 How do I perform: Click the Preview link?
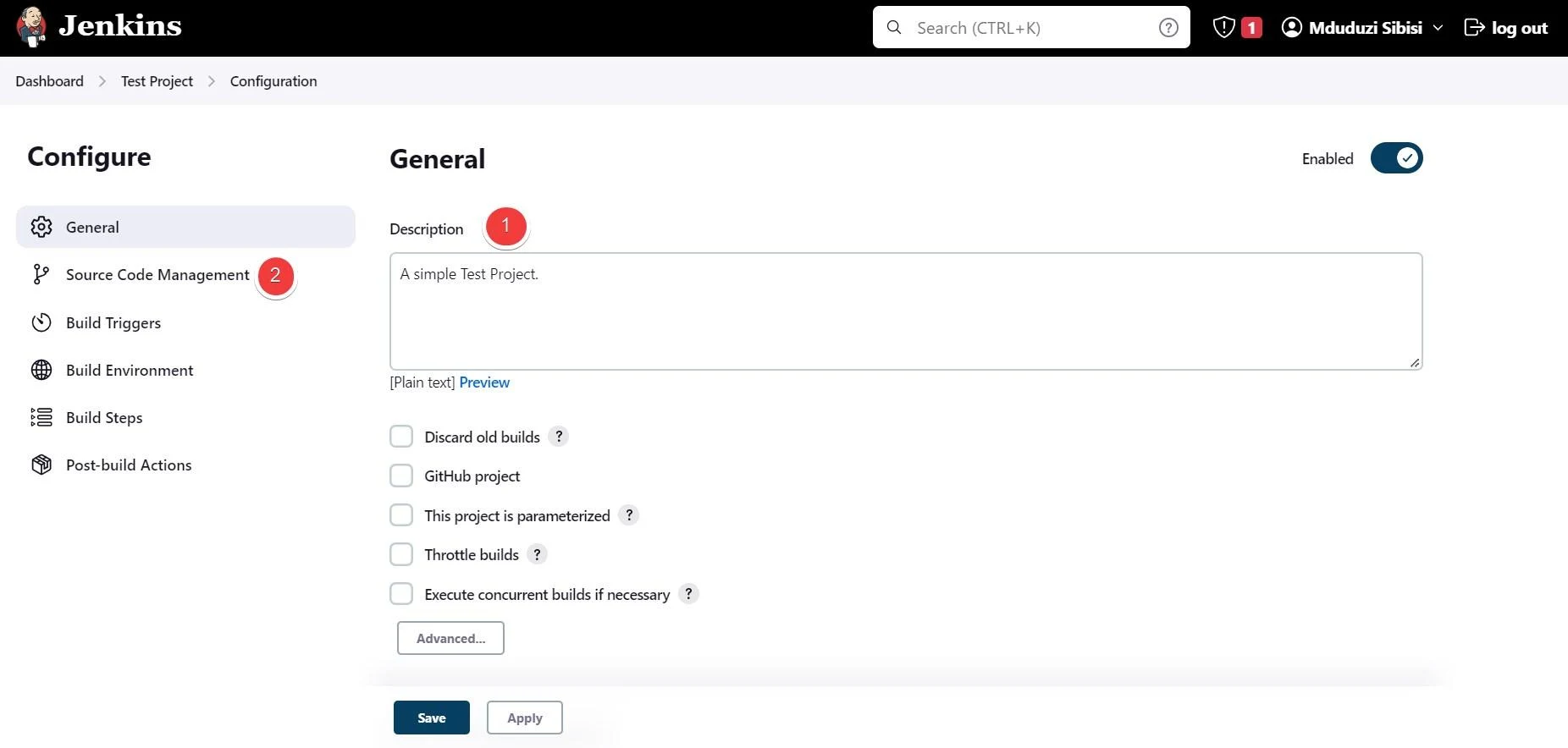coord(484,382)
